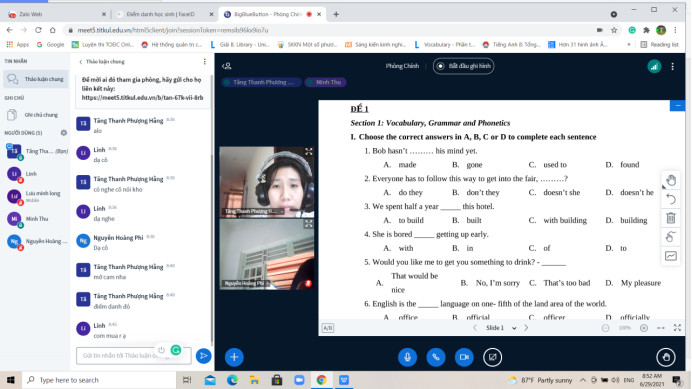Click the undo annotation tool

click(671, 199)
